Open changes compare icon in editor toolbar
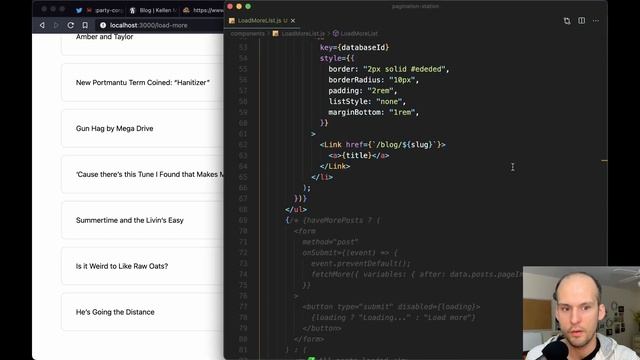This screenshot has height=360, width=640. [567, 21]
